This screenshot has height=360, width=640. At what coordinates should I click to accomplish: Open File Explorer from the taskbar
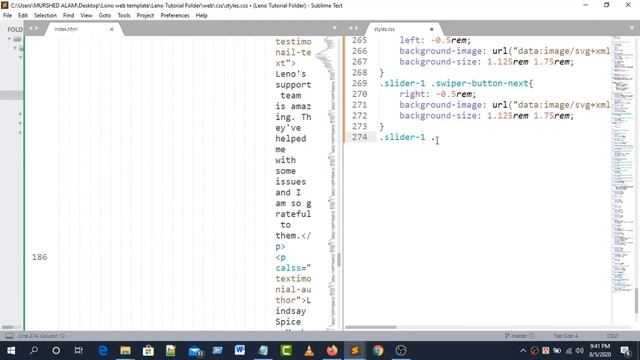click(125, 351)
